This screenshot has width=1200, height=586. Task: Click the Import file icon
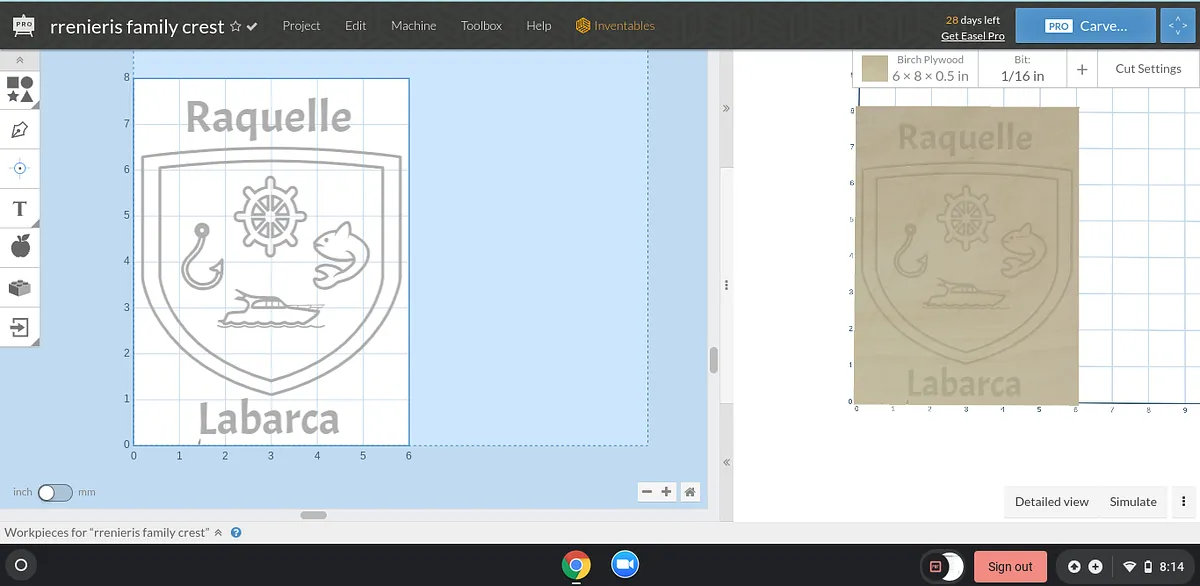point(20,327)
